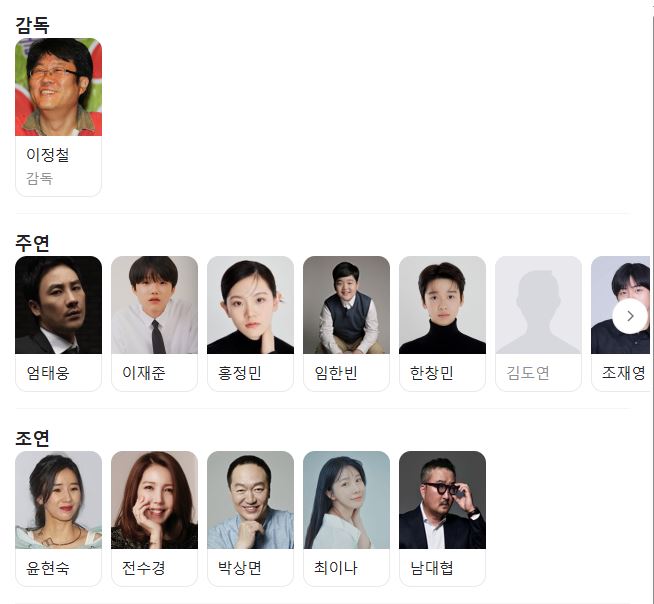The height and width of the screenshot is (604, 654).
Task: View the 남대협 cast photo
Action: coord(442,500)
